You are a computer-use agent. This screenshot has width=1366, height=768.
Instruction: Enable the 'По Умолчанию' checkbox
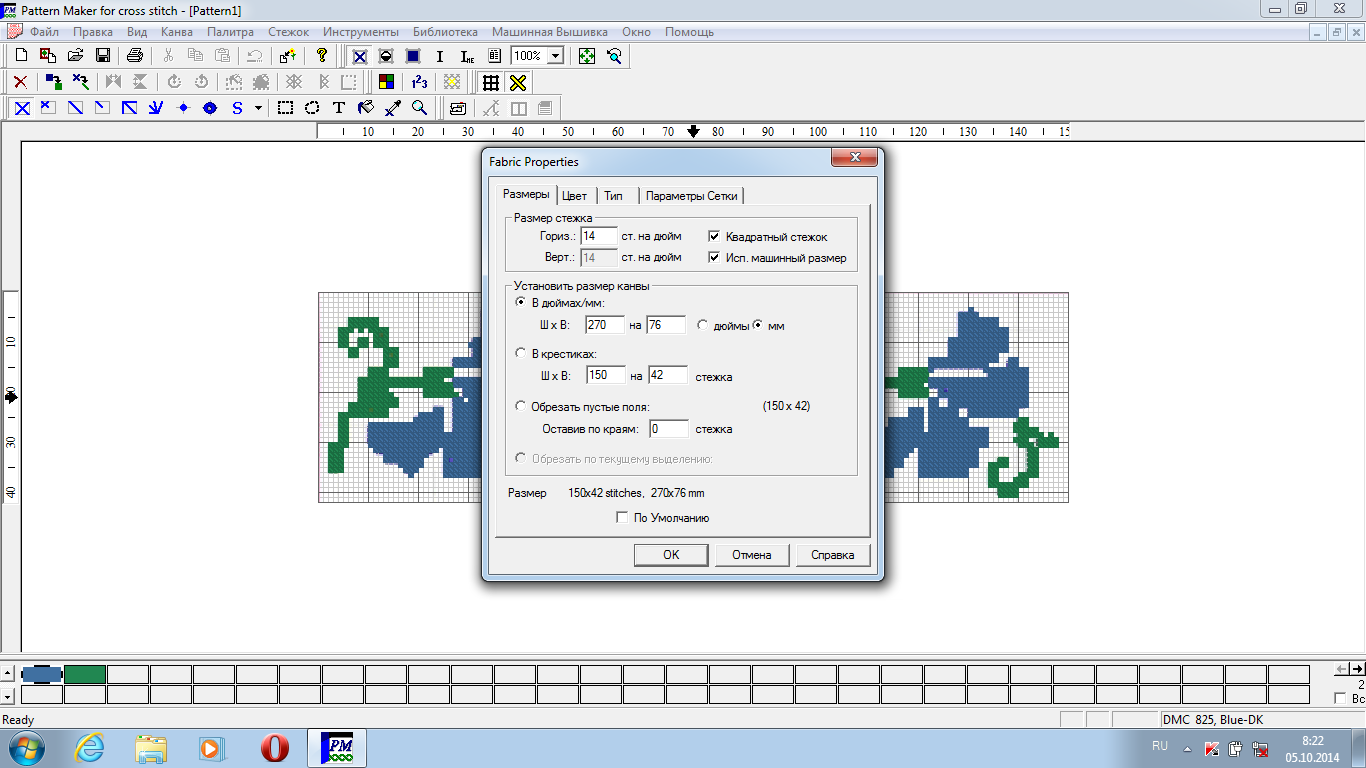(623, 518)
